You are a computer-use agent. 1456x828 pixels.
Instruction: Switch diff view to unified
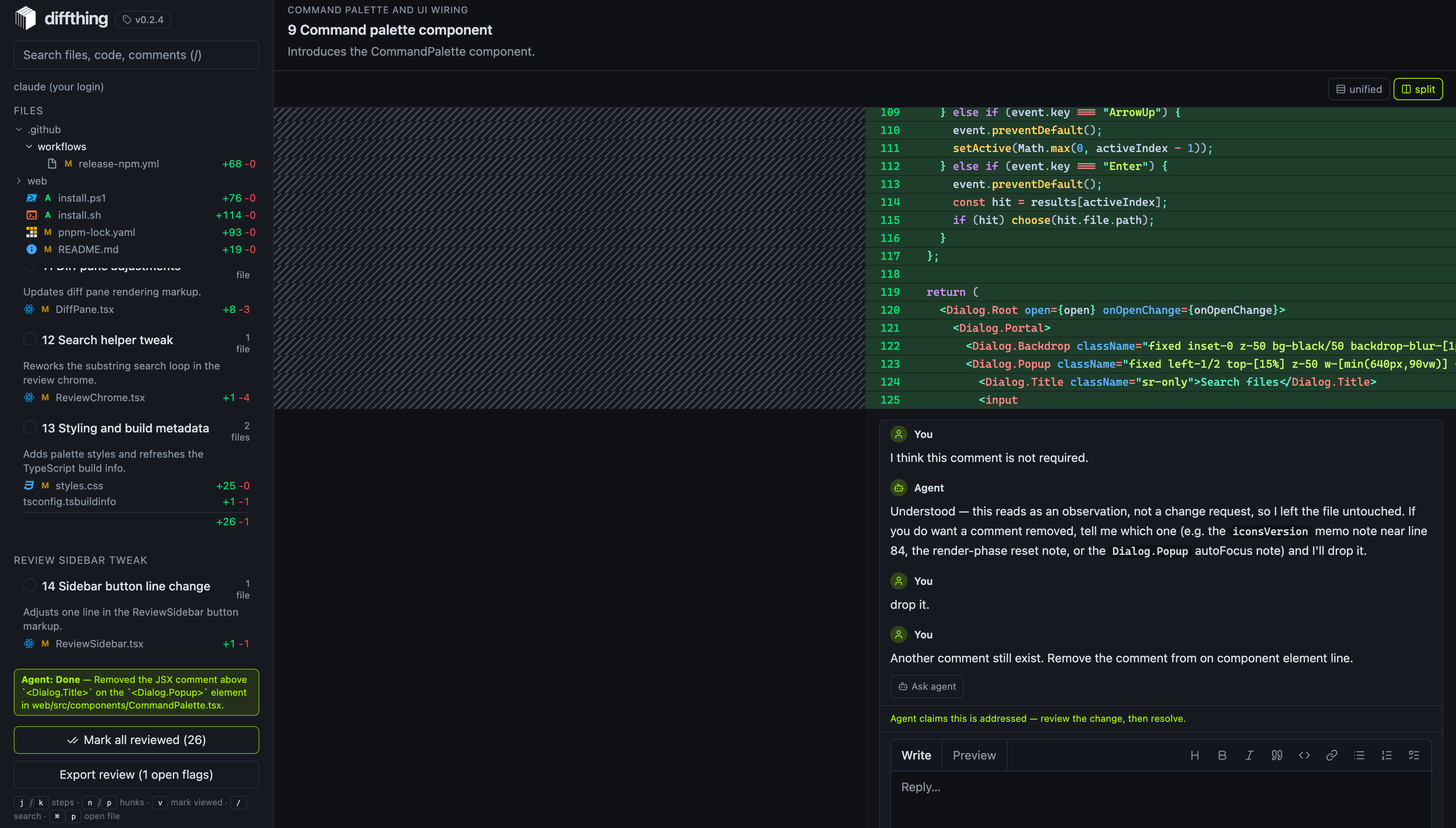point(1359,89)
